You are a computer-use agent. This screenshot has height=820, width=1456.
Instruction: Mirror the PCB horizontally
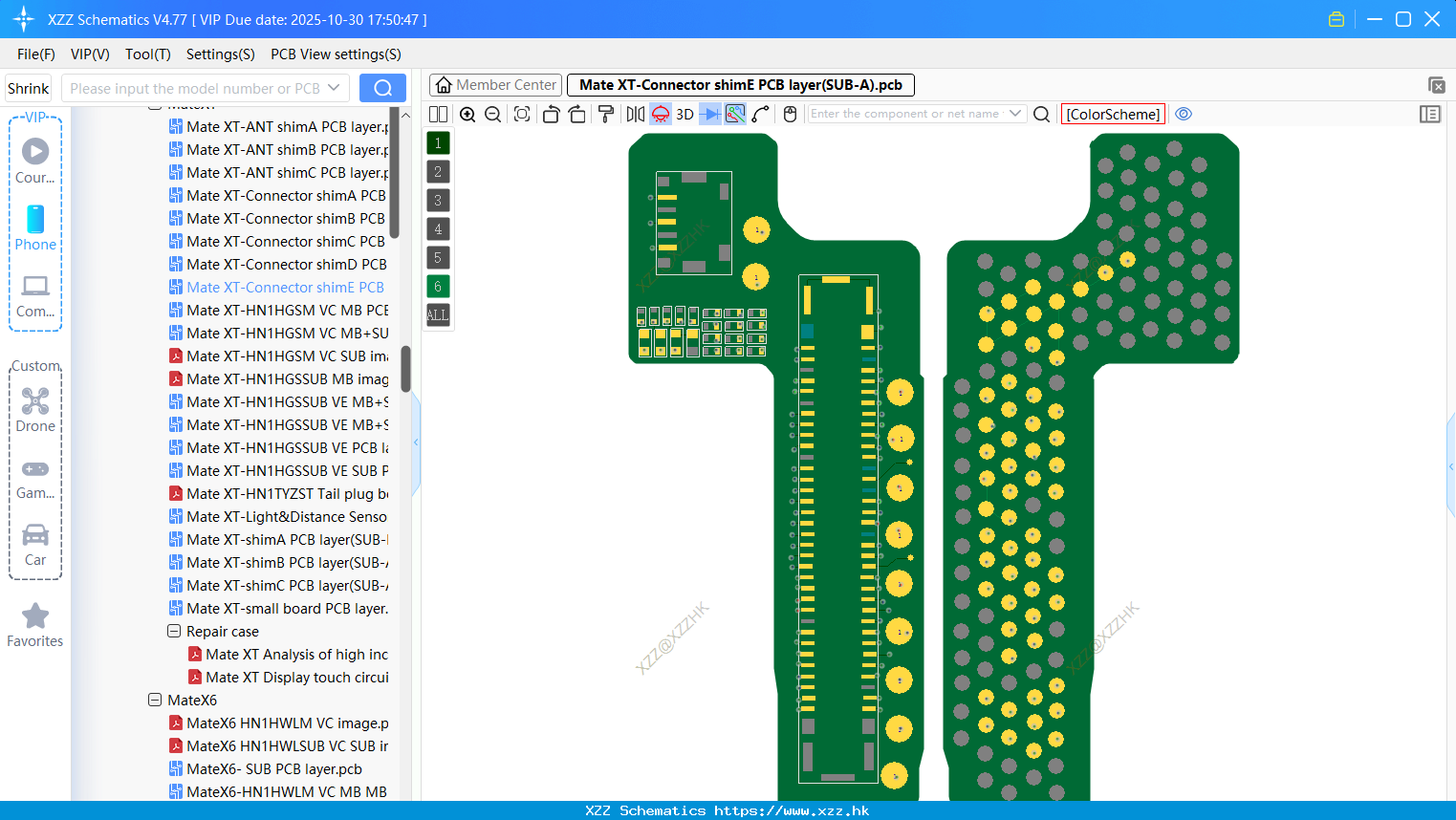point(636,114)
